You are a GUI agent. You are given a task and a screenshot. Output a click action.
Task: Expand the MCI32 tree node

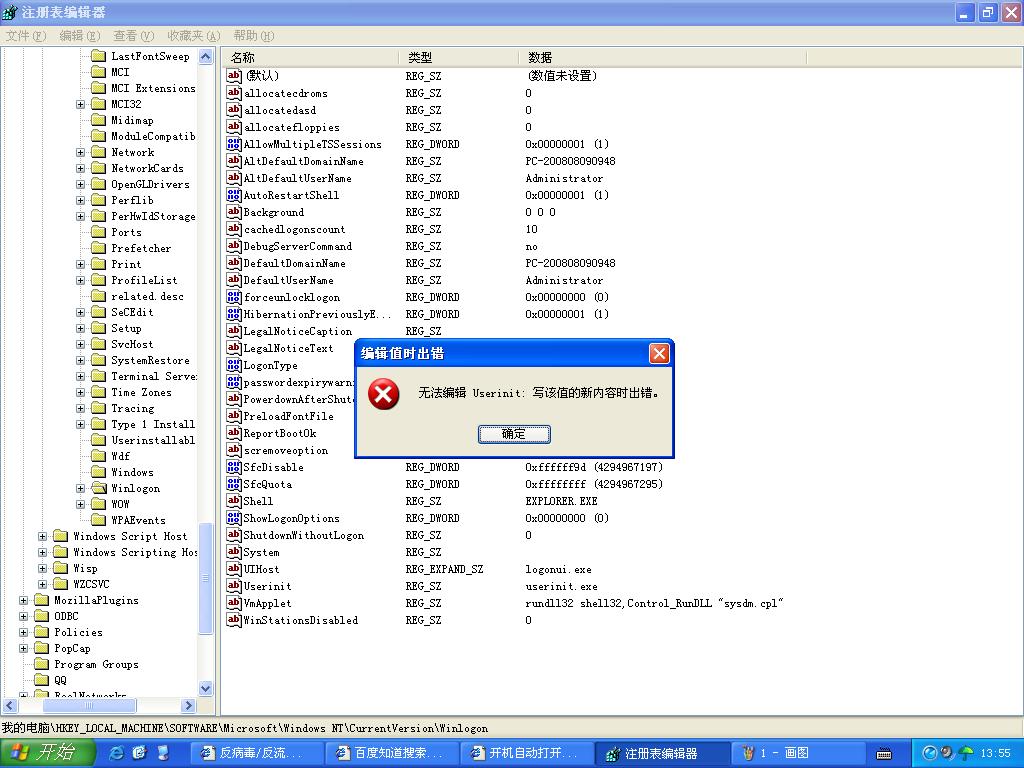(80, 104)
